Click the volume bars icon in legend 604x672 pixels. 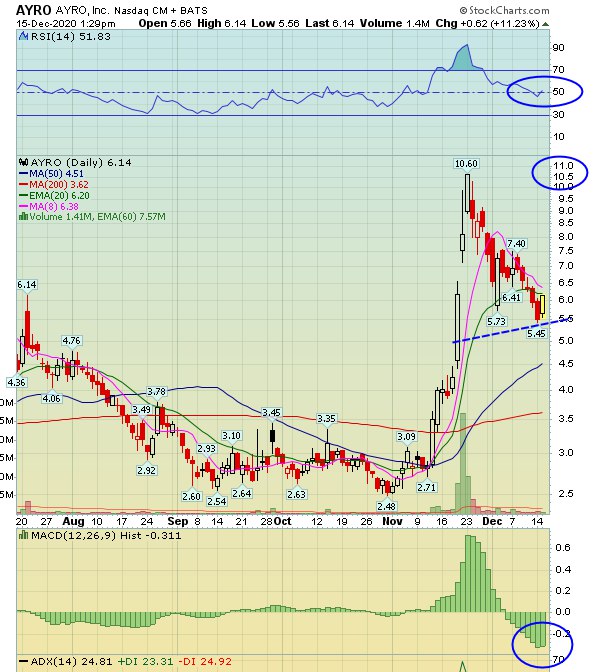(x=24, y=216)
